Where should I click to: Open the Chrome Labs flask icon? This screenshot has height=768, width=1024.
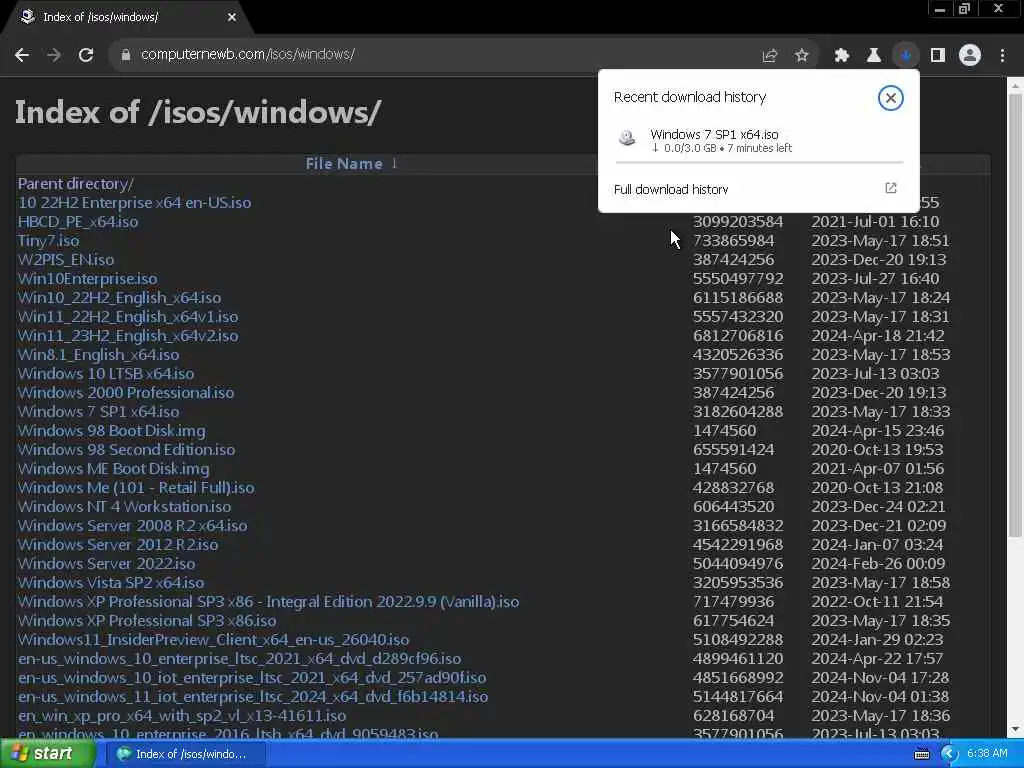point(874,56)
